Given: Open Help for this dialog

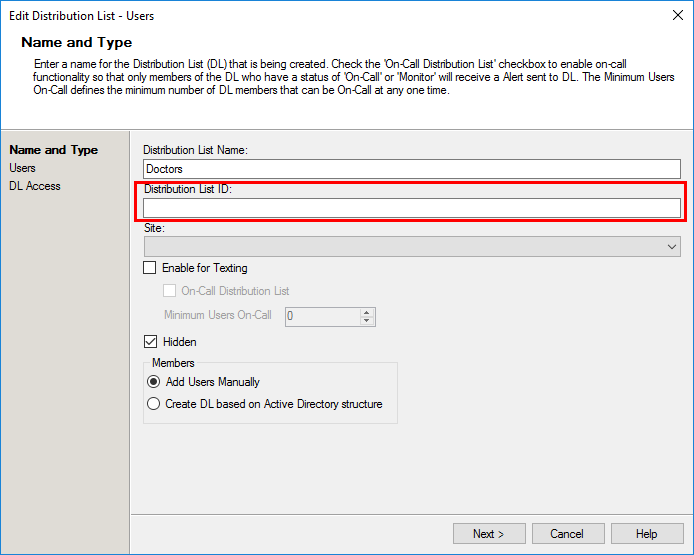Looking at the screenshot, I should click(647, 534).
